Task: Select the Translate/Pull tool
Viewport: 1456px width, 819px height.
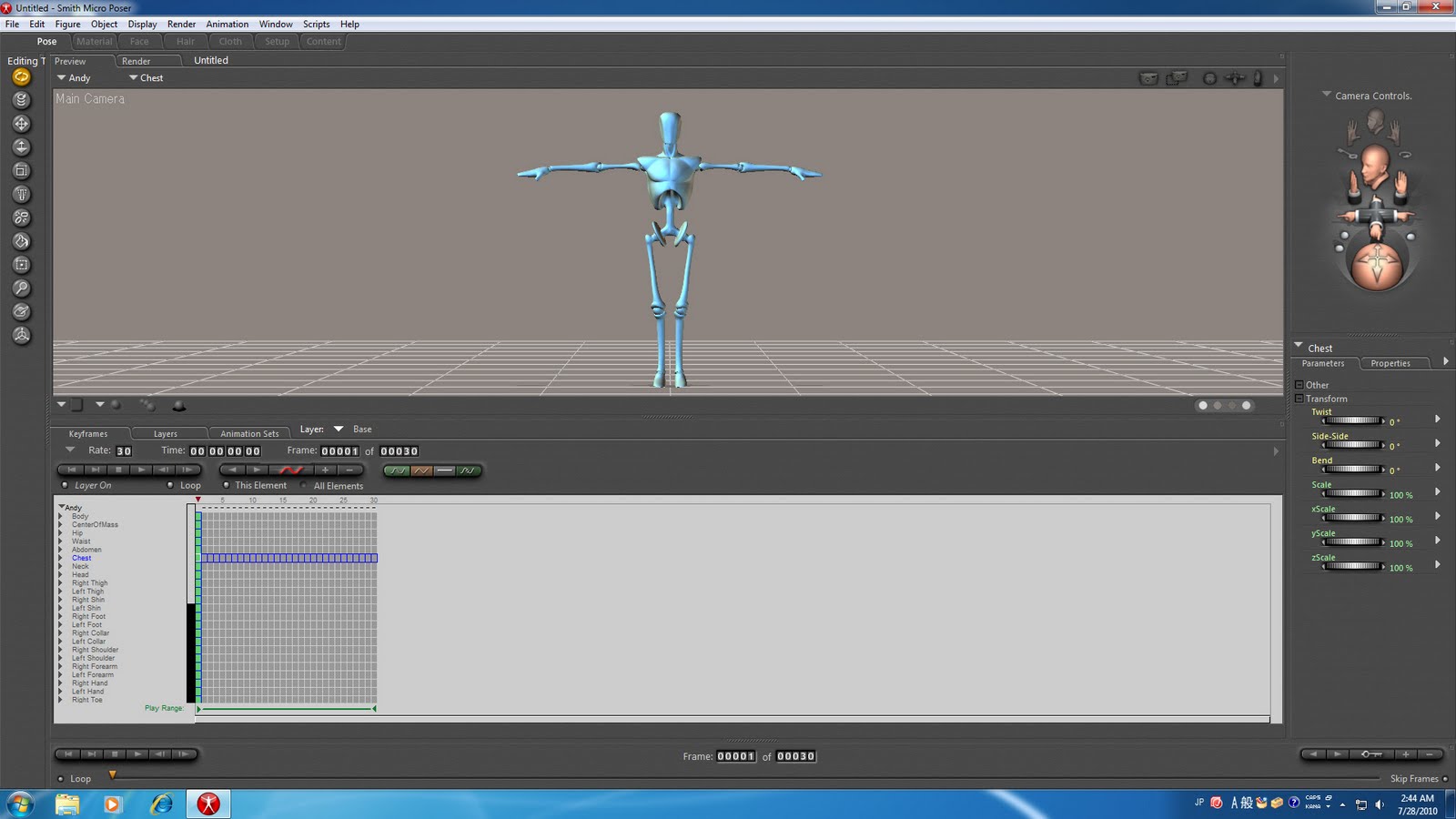Action: (x=22, y=124)
